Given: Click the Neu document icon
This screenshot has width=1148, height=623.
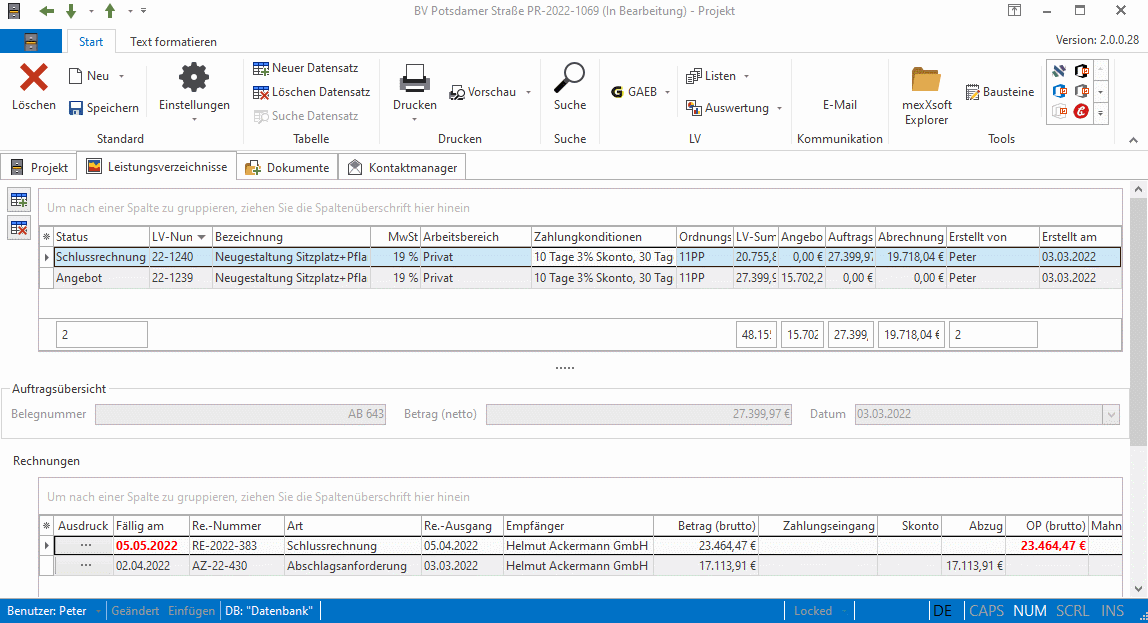Looking at the screenshot, I should pos(75,76).
